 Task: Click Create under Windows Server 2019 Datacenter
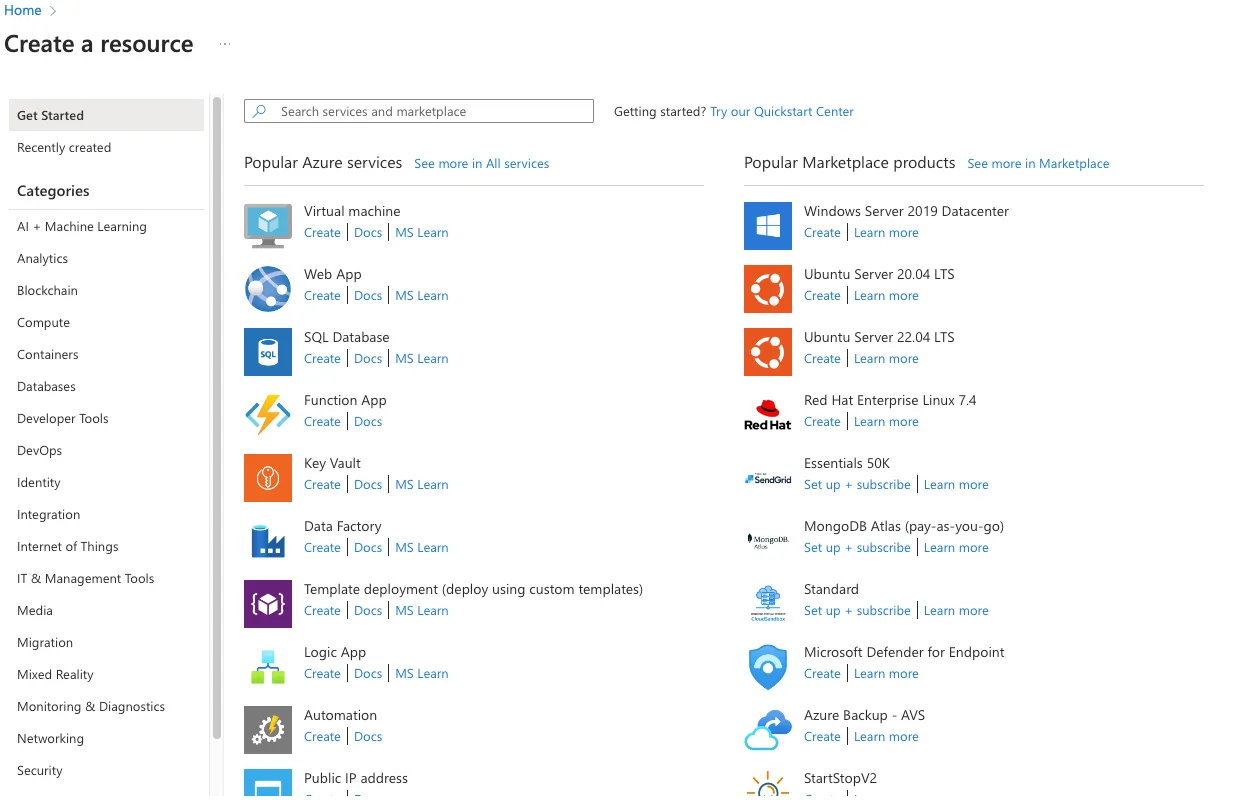click(x=822, y=233)
